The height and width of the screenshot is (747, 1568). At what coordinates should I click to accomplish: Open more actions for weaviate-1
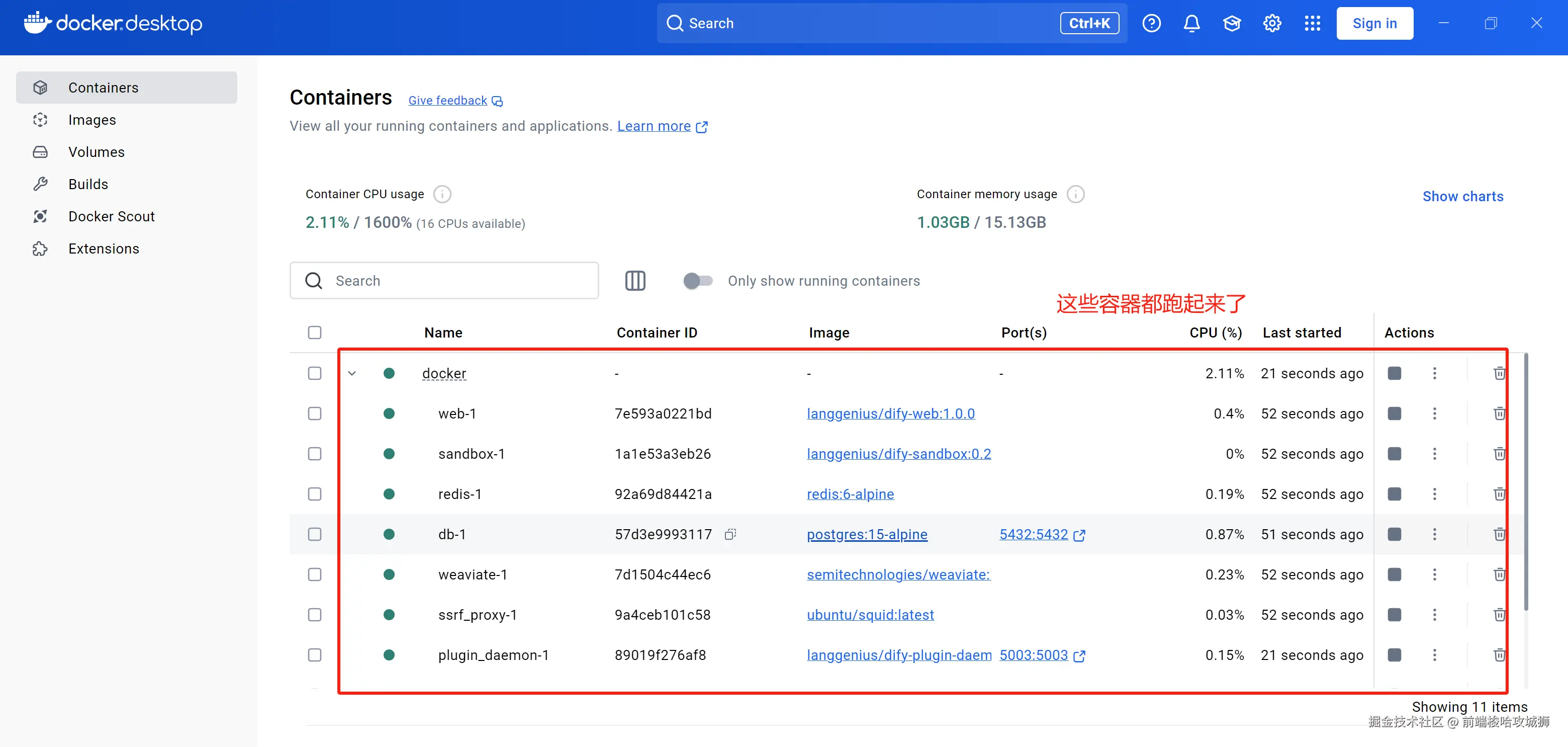[x=1434, y=574]
